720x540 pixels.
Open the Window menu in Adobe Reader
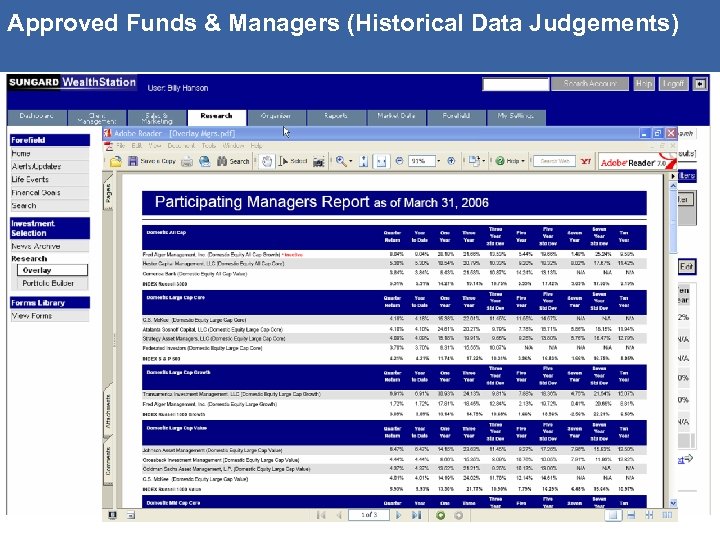(233, 146)
